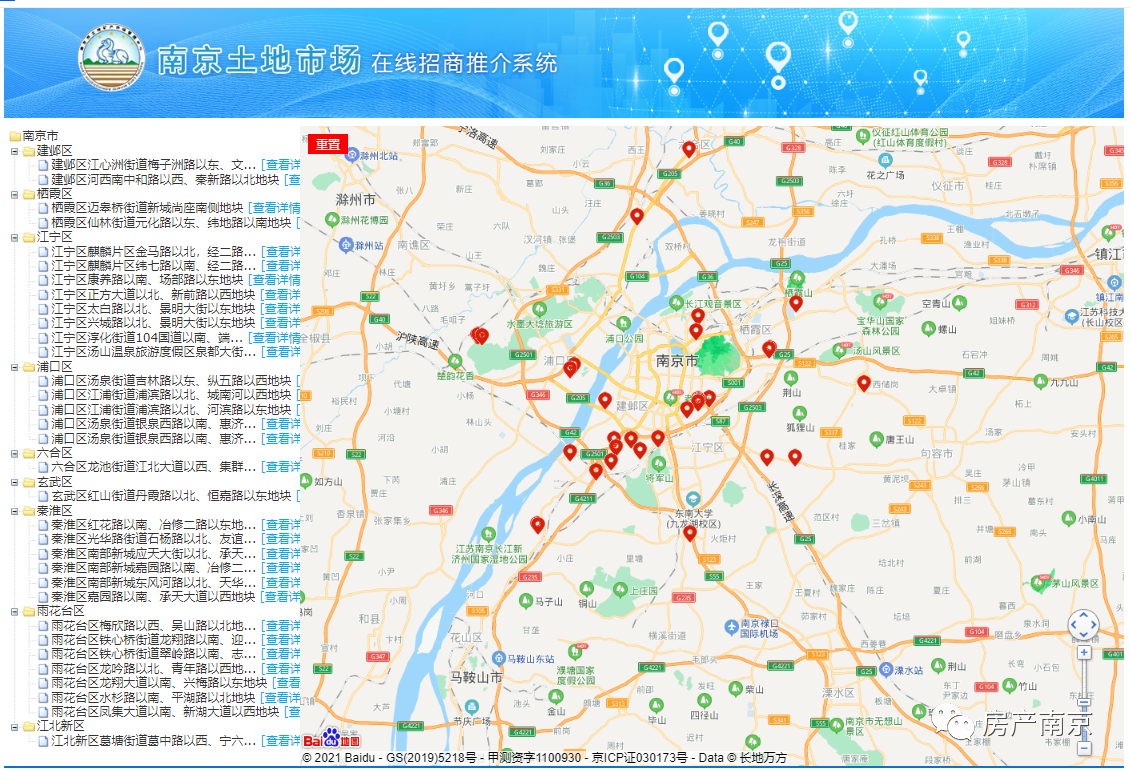Collapse the 建邺区 tree node

point(15,151)
